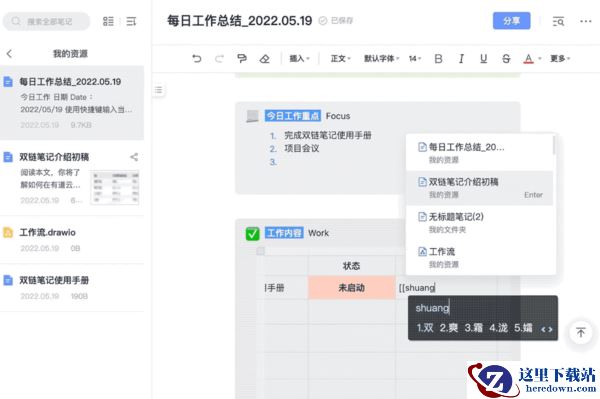
Task: Select suggestion 双链笔记介绍初稿 in link popup
Action: pyautogui.click(x=479, y=188)
